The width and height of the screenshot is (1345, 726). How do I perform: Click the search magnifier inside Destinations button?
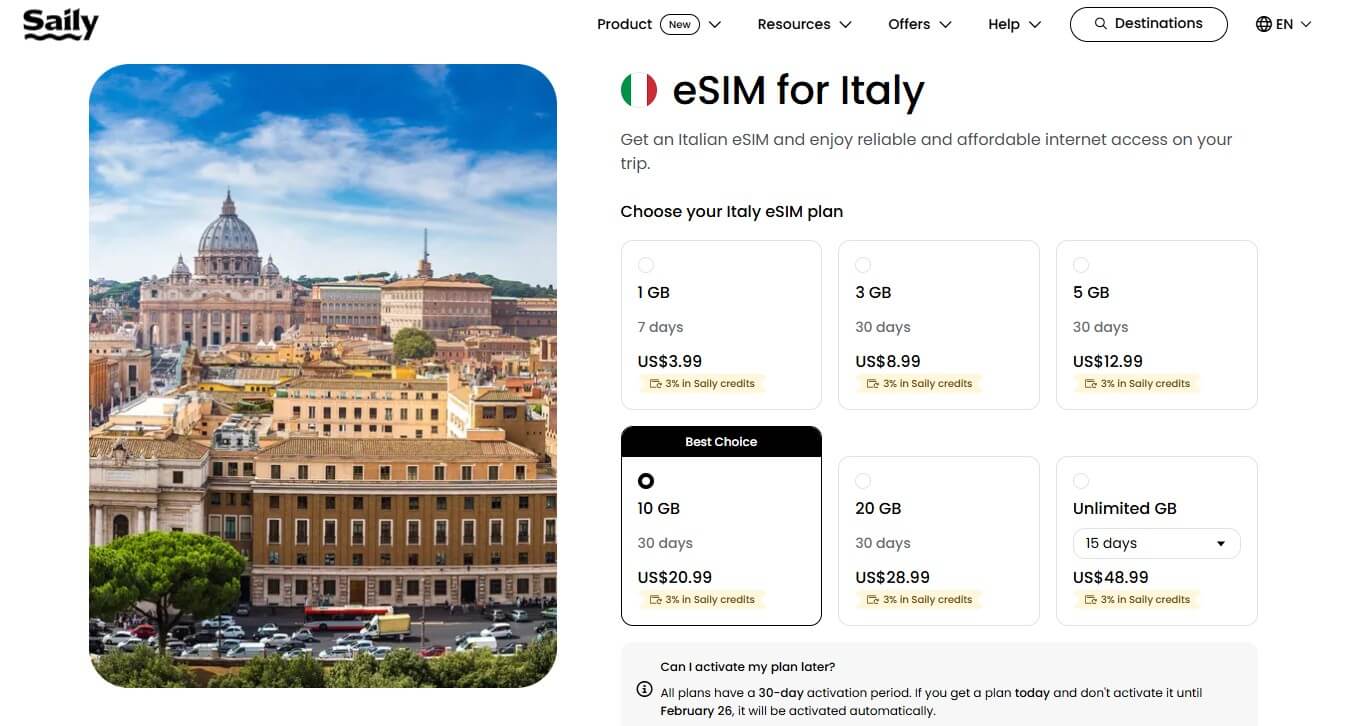click(1101, 23)
